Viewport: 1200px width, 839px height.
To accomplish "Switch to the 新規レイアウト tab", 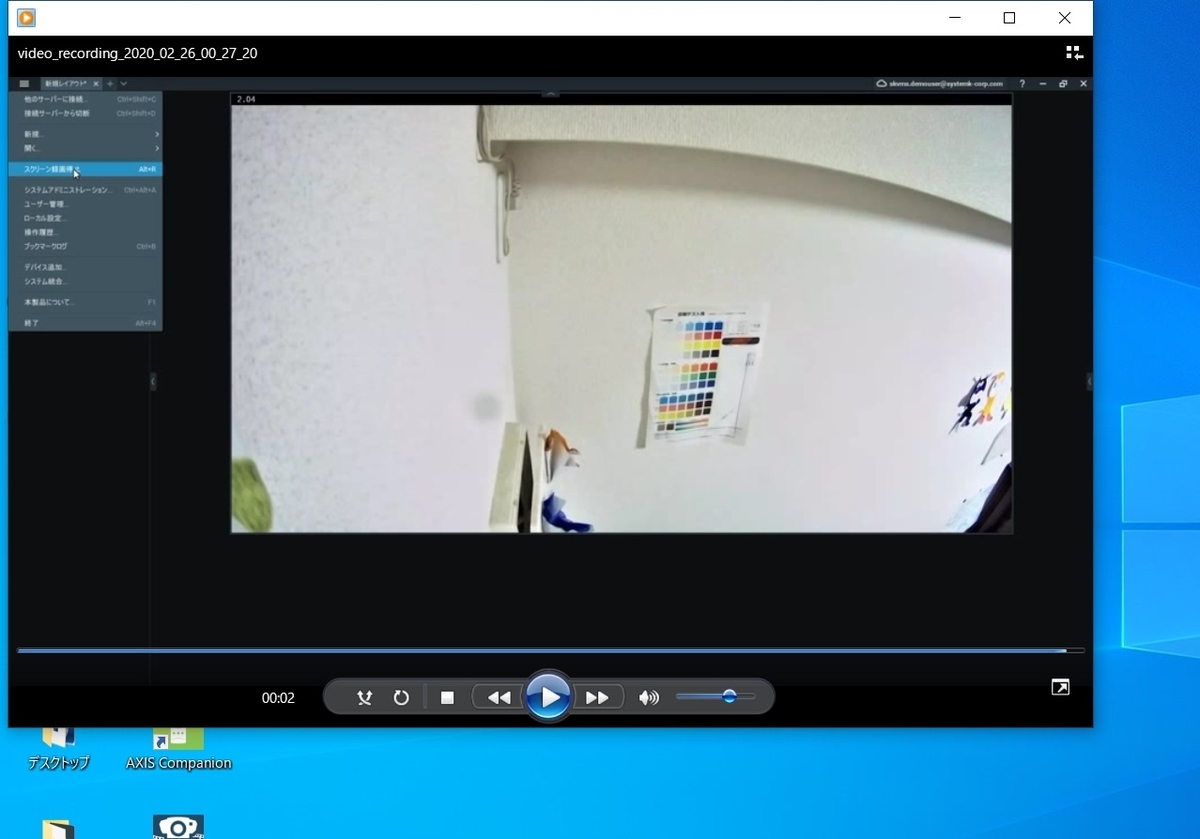I will 65,83.
